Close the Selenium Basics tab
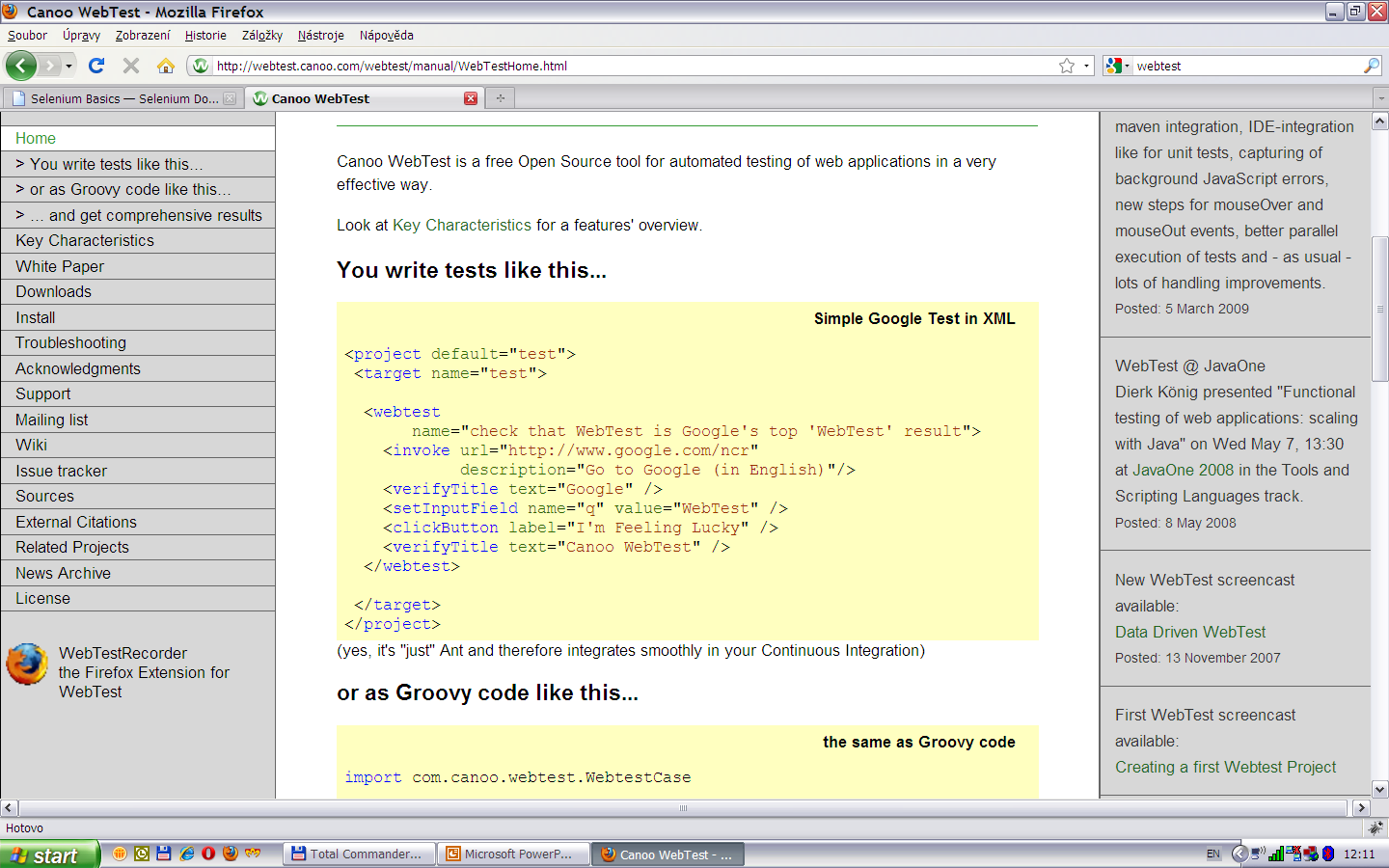The height and width of the screenshot is (868, 1389). [x=230, y=98]
